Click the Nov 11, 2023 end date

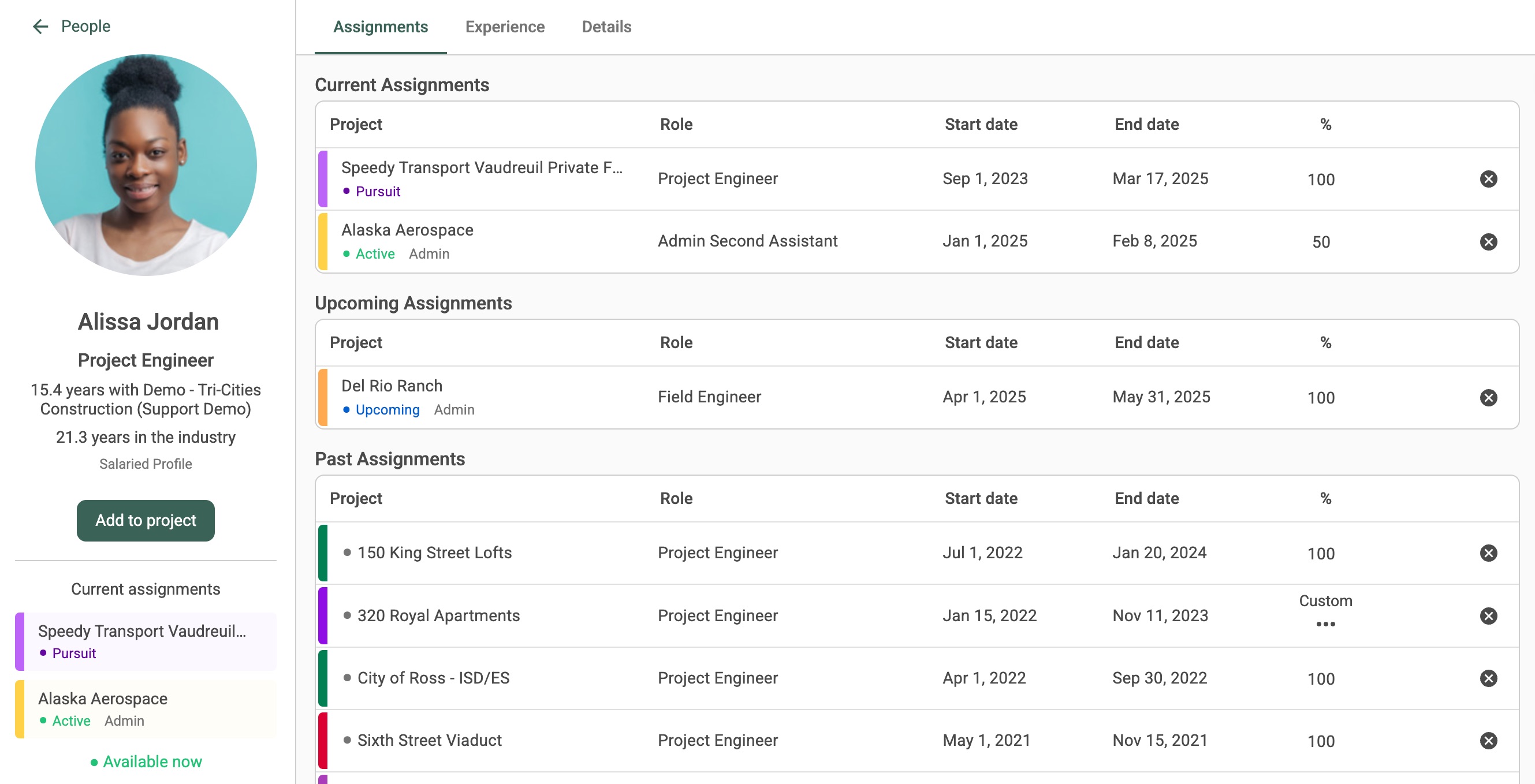pyautogui.click(x=1160, y=615)
